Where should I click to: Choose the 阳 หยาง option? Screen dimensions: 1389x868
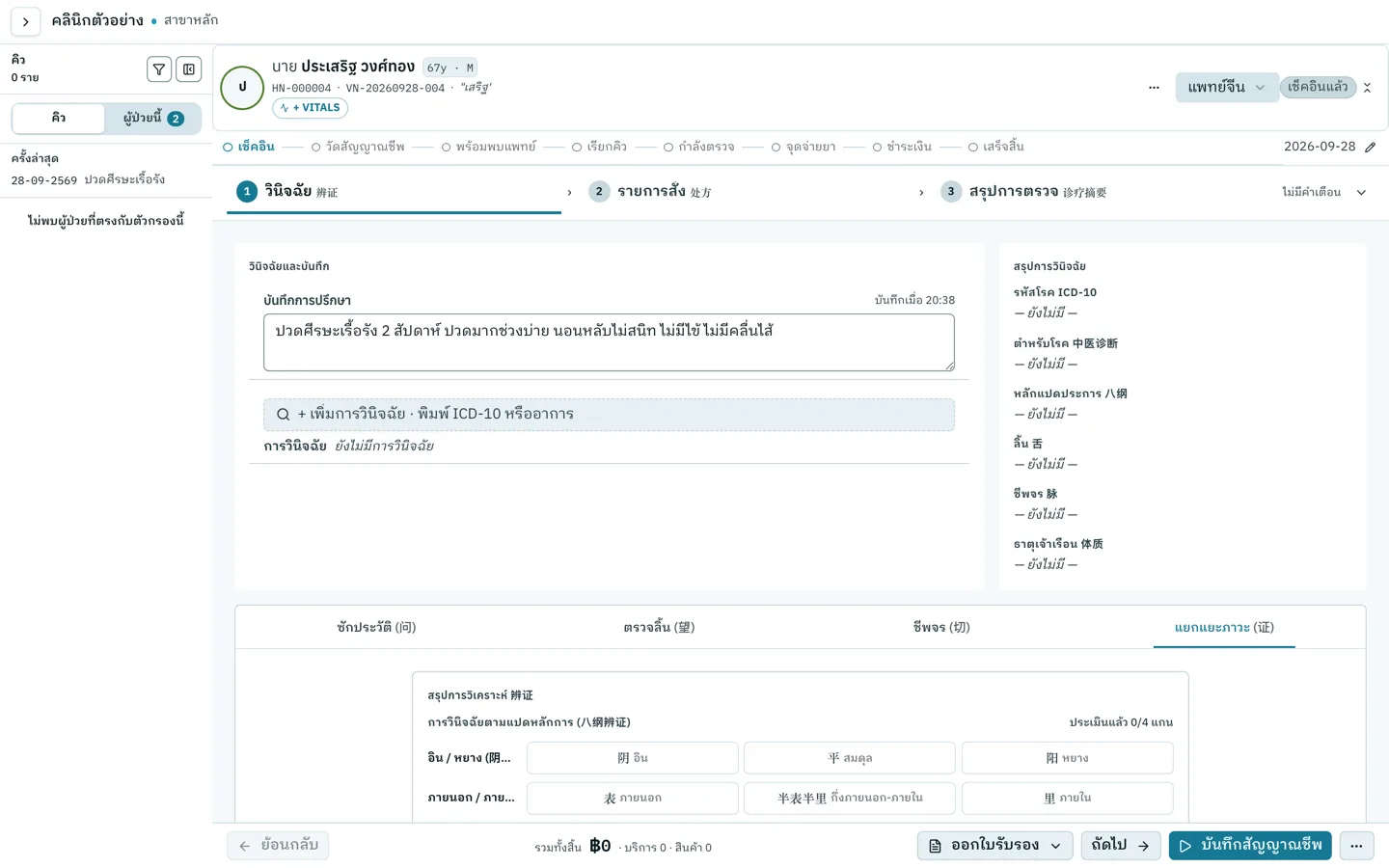1068,758
